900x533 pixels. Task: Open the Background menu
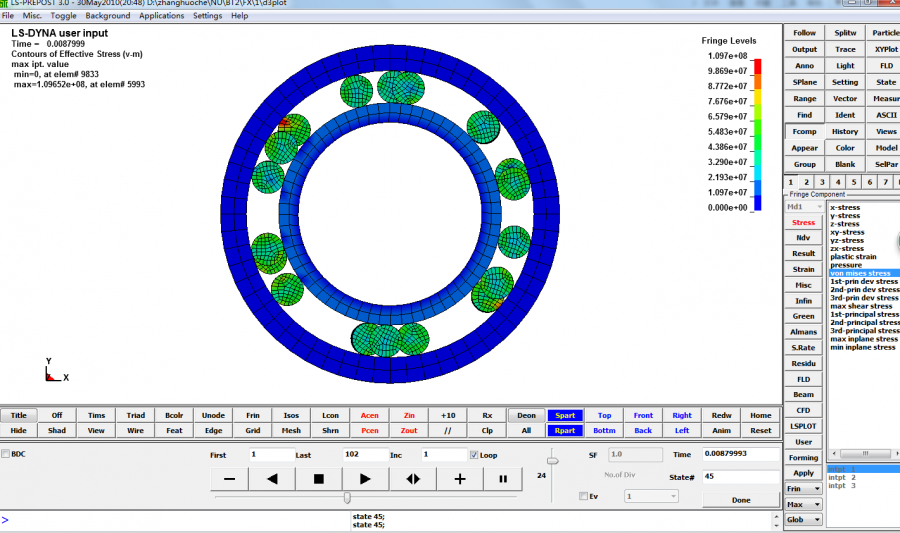click(108, 16)
